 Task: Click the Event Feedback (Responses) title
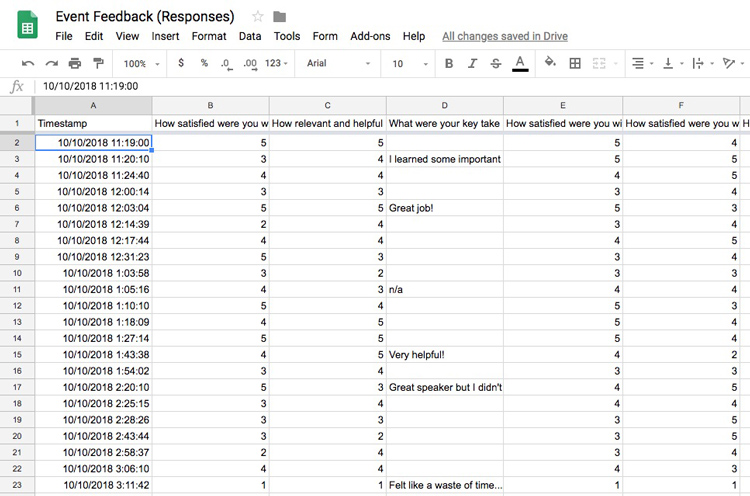(x=145, y=17)
